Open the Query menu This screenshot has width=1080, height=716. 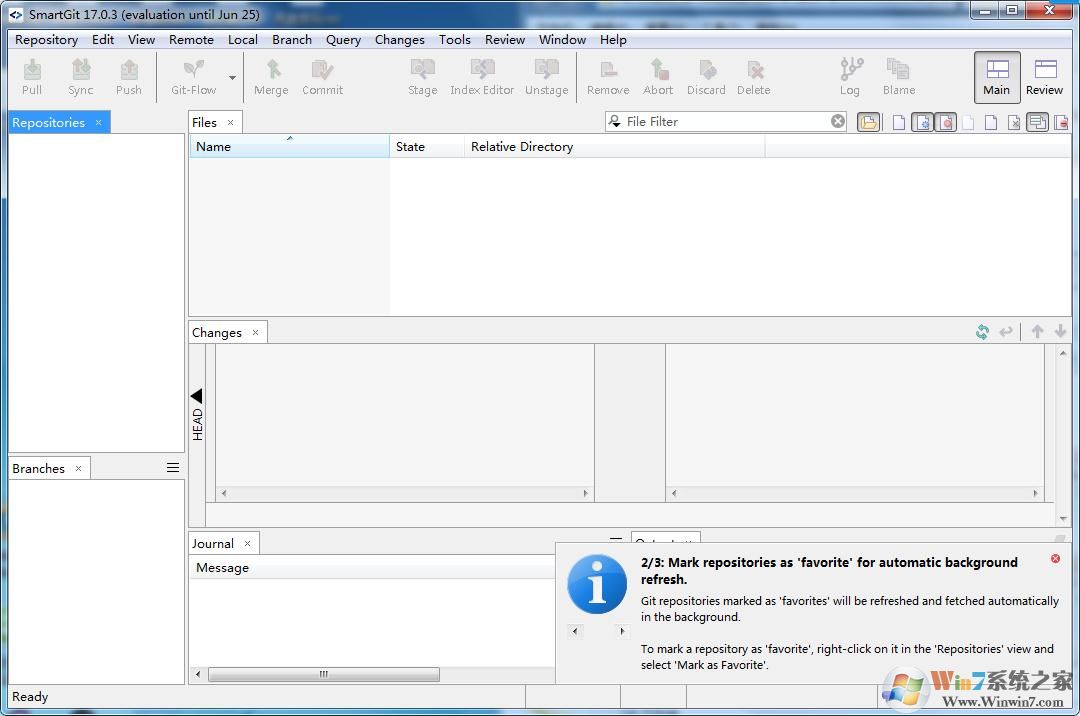343,39
